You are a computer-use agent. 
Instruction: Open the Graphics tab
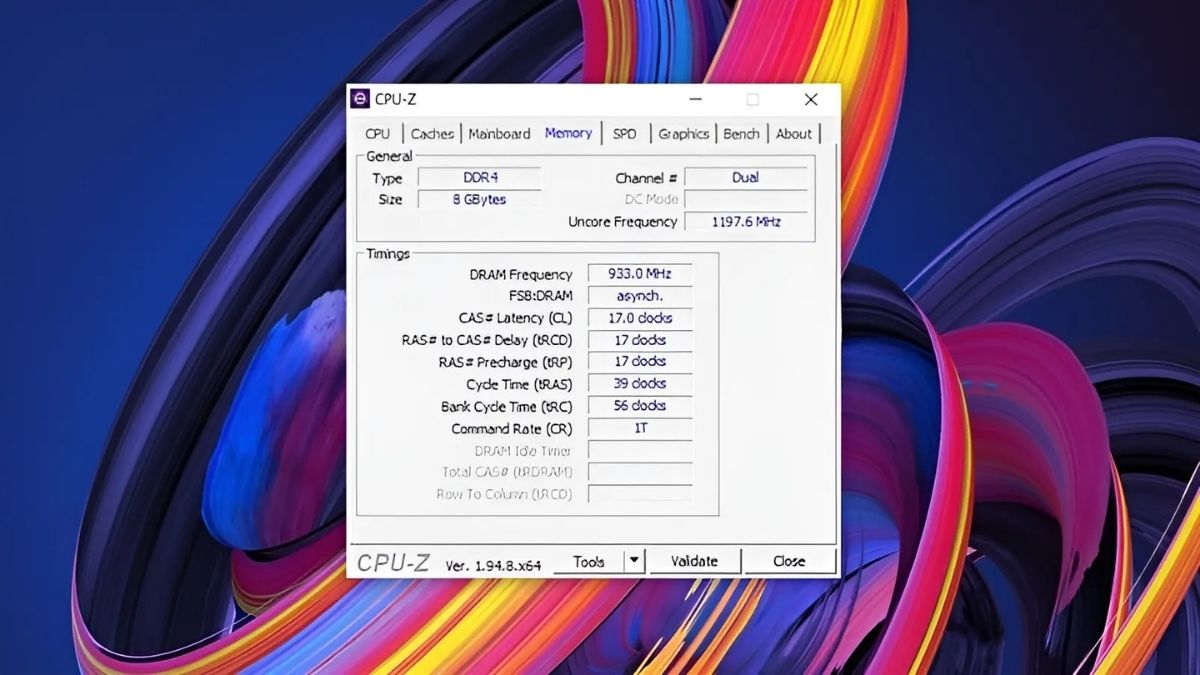click(684, 133)
